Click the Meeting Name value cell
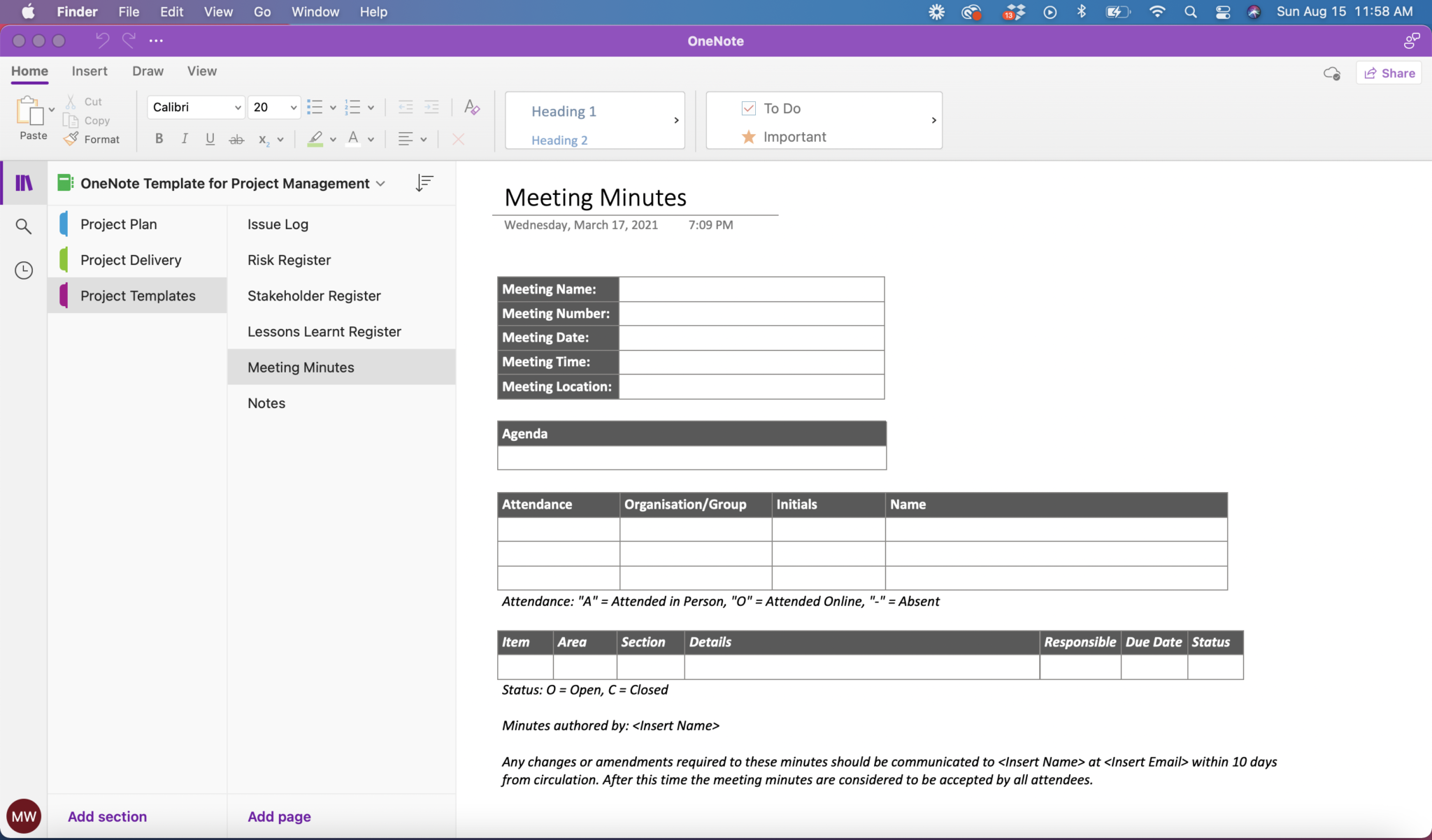Viewport: 1432px width, 840px height. (x=752, y=289)
